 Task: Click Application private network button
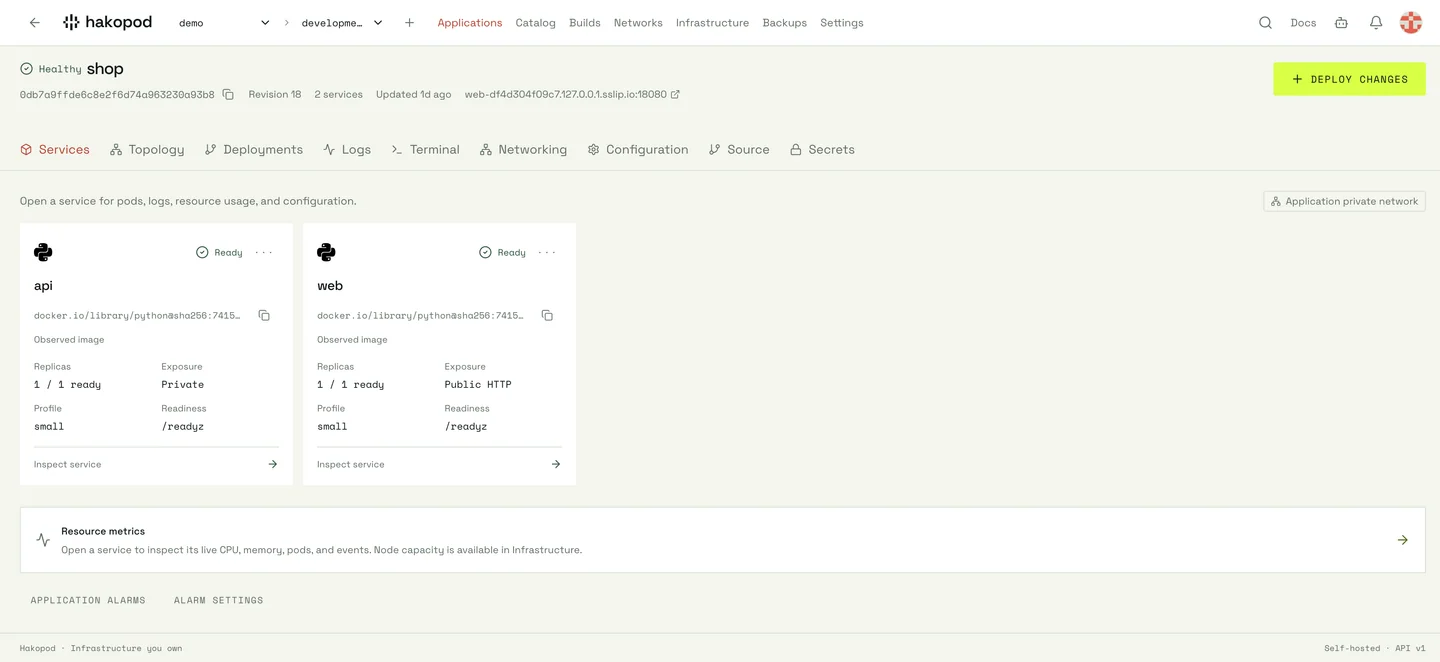point(1344,201)
